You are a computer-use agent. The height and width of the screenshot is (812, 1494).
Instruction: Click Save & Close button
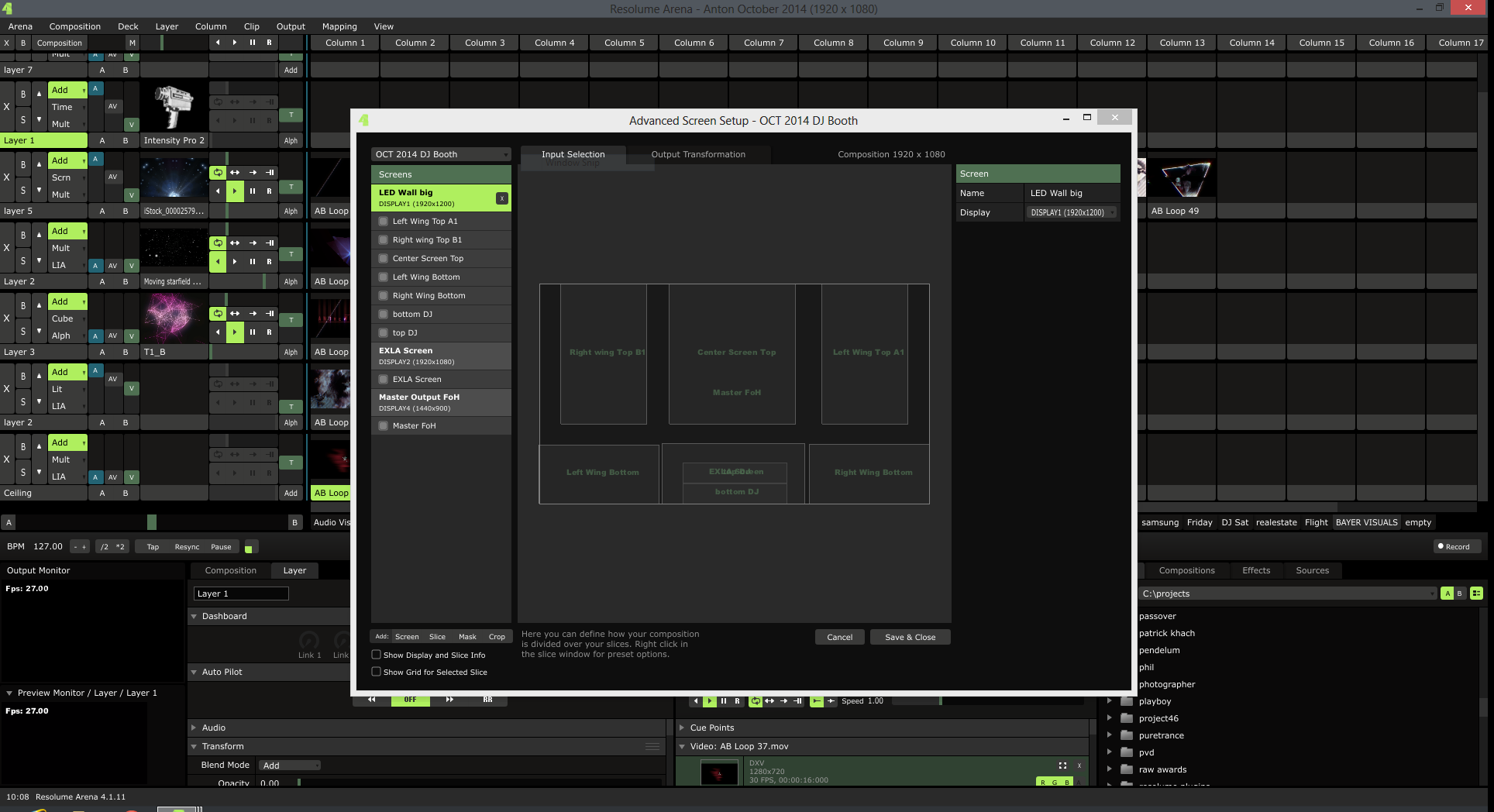910,637
